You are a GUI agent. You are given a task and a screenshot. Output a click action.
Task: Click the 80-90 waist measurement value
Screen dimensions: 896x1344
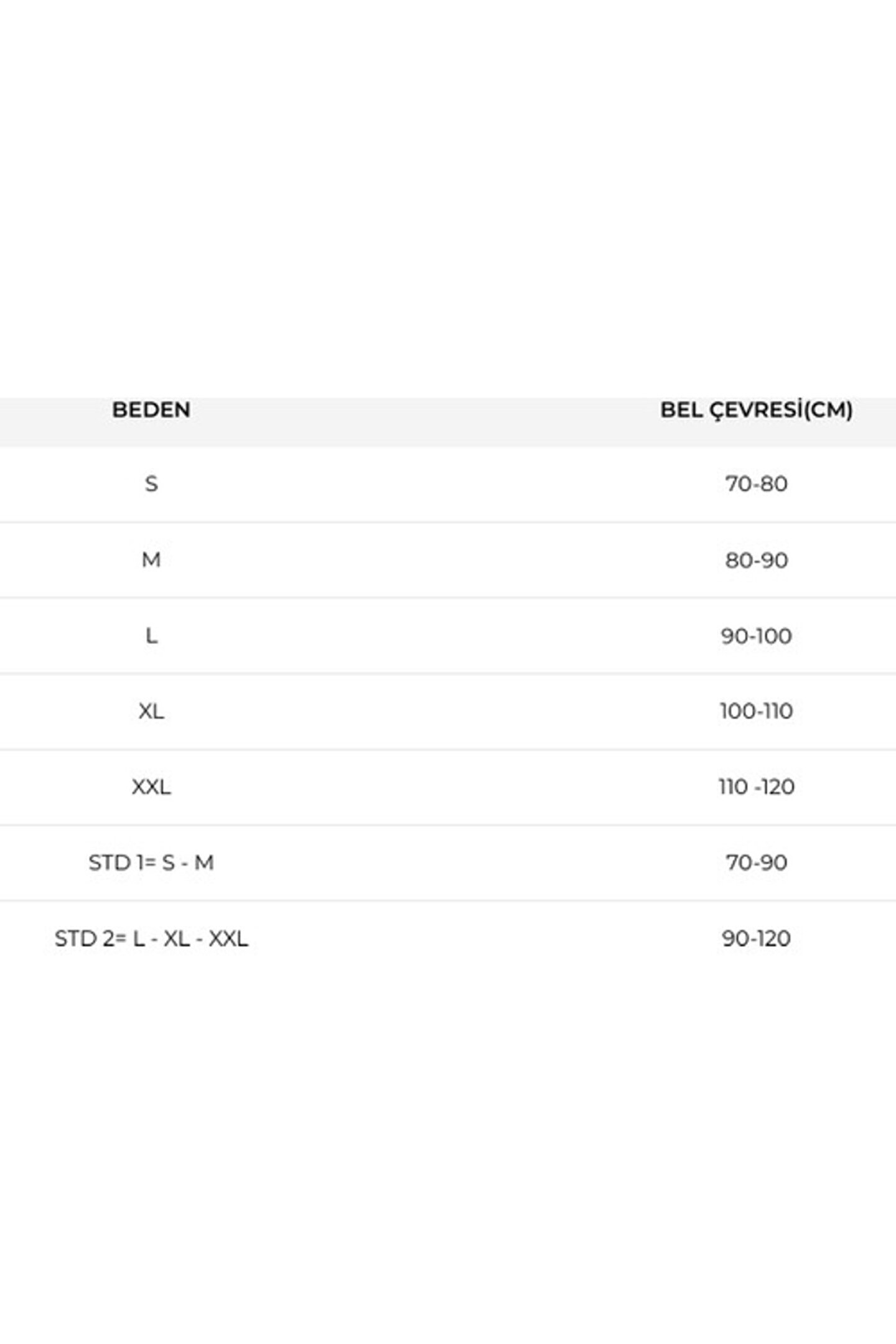pos(756,560)
